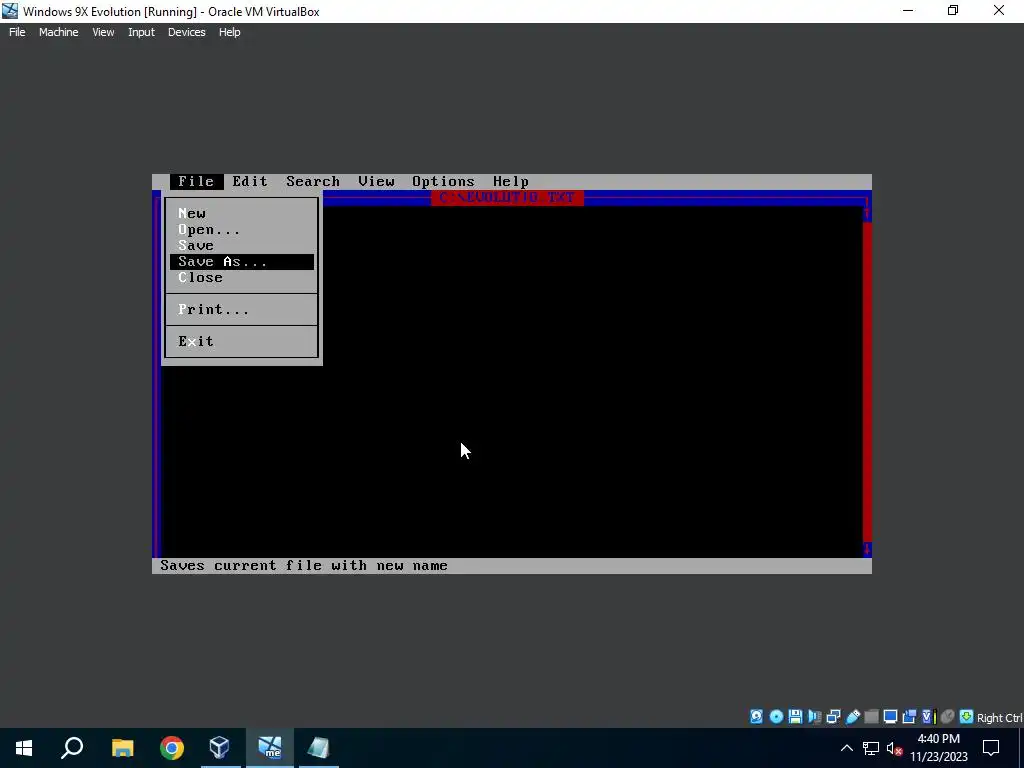Launch Google Chrome from the taskbar
This screenshot has width=1024, height=768.
[x=172, y=748]
